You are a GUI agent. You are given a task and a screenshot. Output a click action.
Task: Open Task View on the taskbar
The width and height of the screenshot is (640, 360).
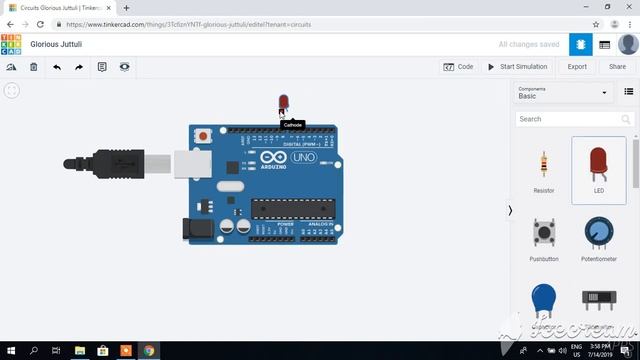[56, 351]
